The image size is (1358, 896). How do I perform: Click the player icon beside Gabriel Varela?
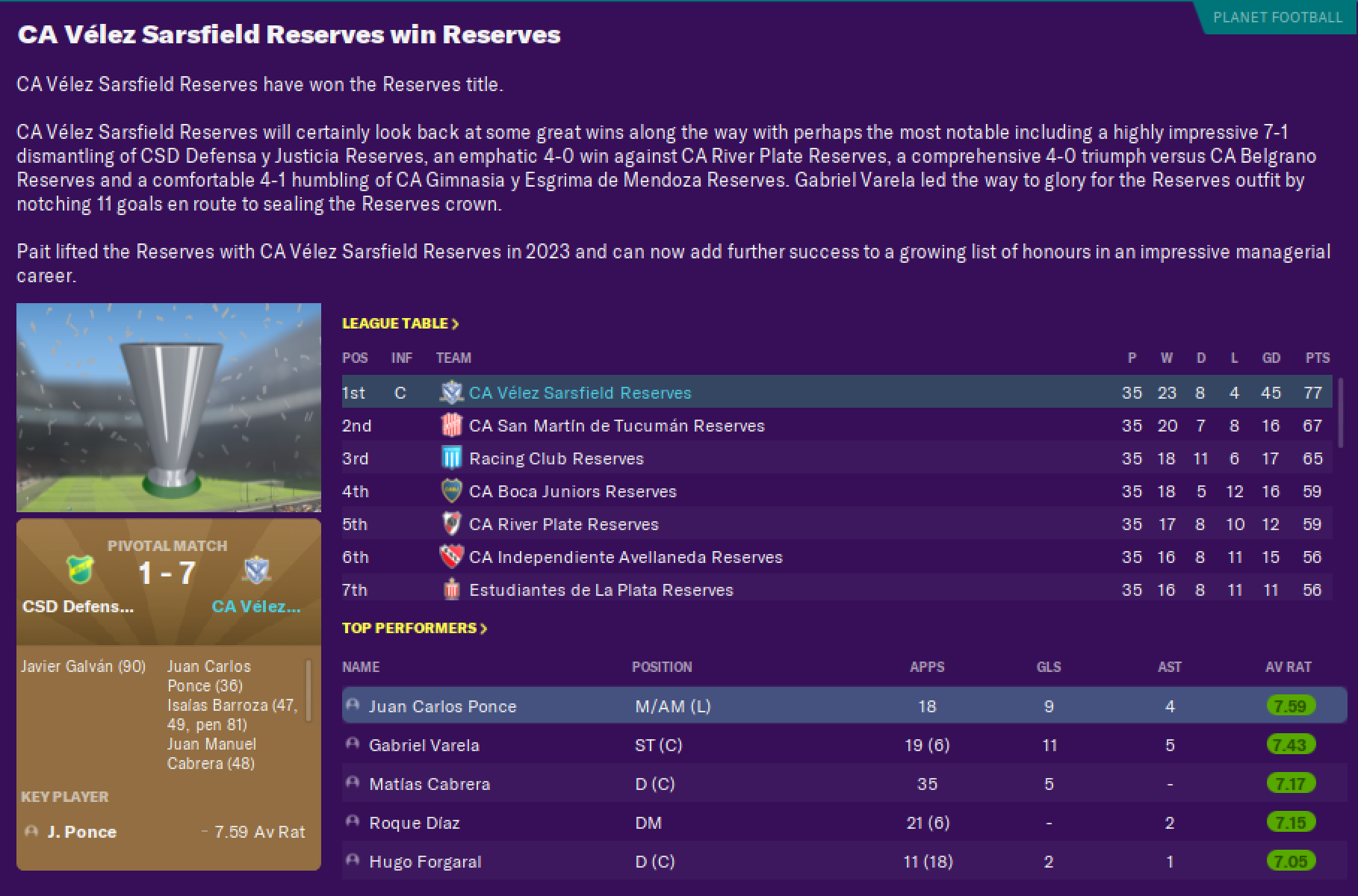tap(353, 744)
